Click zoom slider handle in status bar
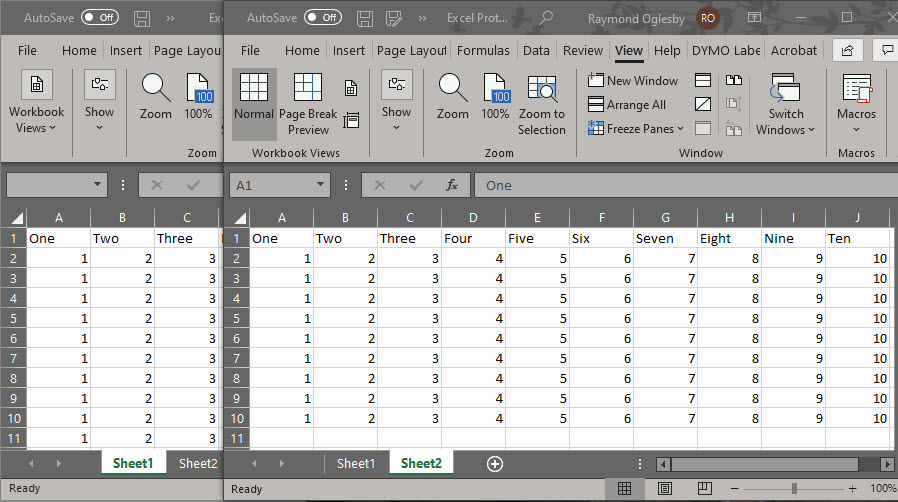The width and height of the screenshot is (898, 502). (x=794, y=488)
